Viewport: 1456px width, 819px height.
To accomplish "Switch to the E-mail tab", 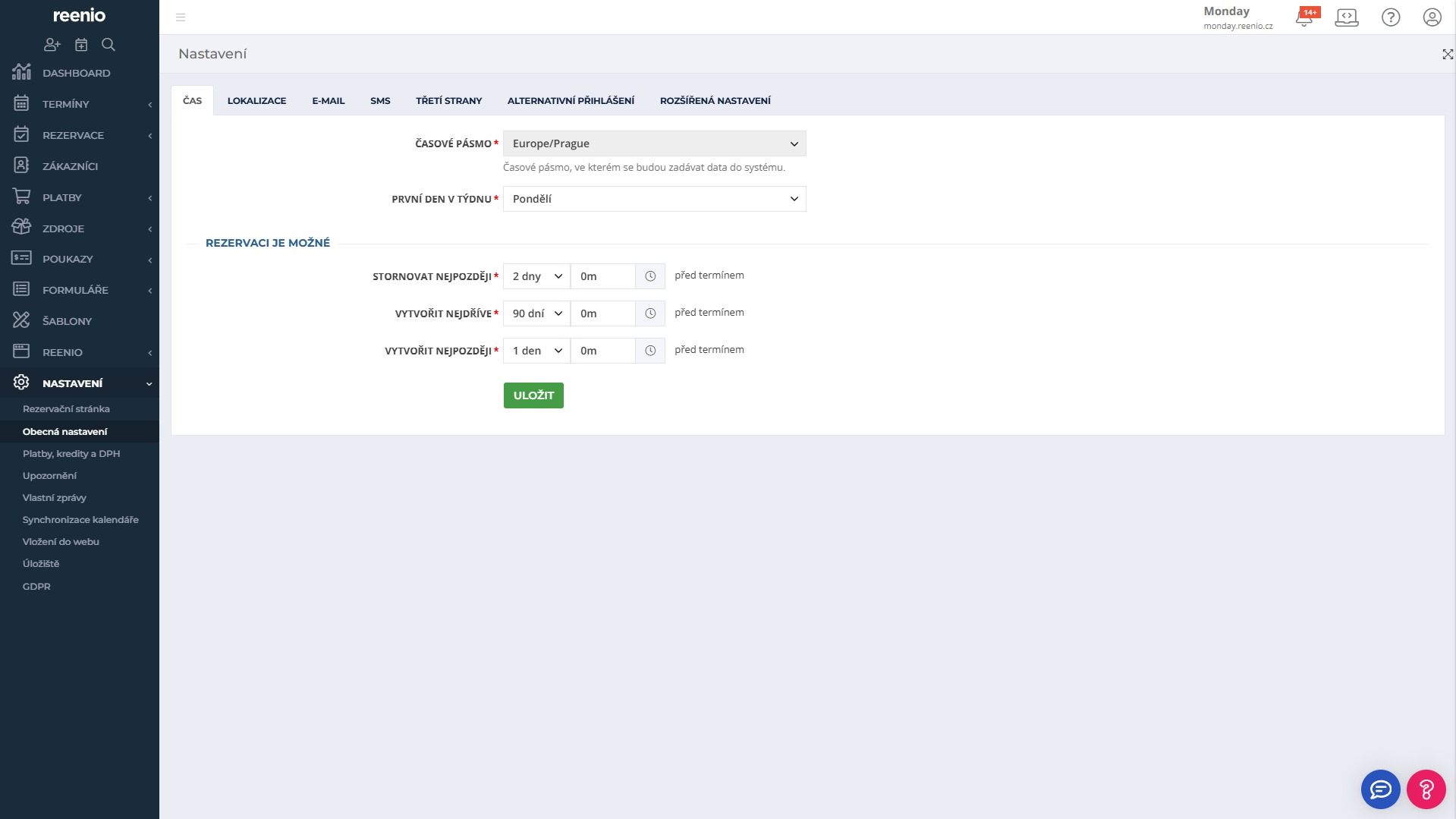I will [328, 100].
